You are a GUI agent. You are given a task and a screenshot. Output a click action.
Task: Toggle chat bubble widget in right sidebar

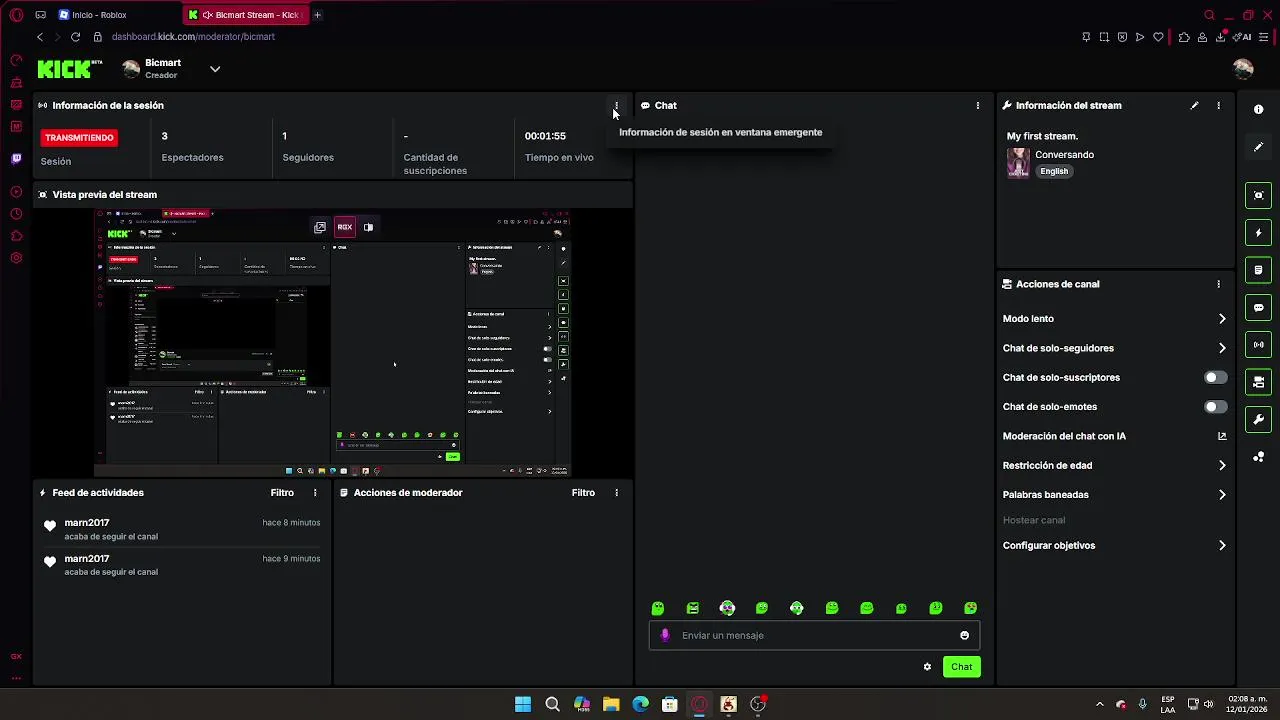pos(1259,308)
